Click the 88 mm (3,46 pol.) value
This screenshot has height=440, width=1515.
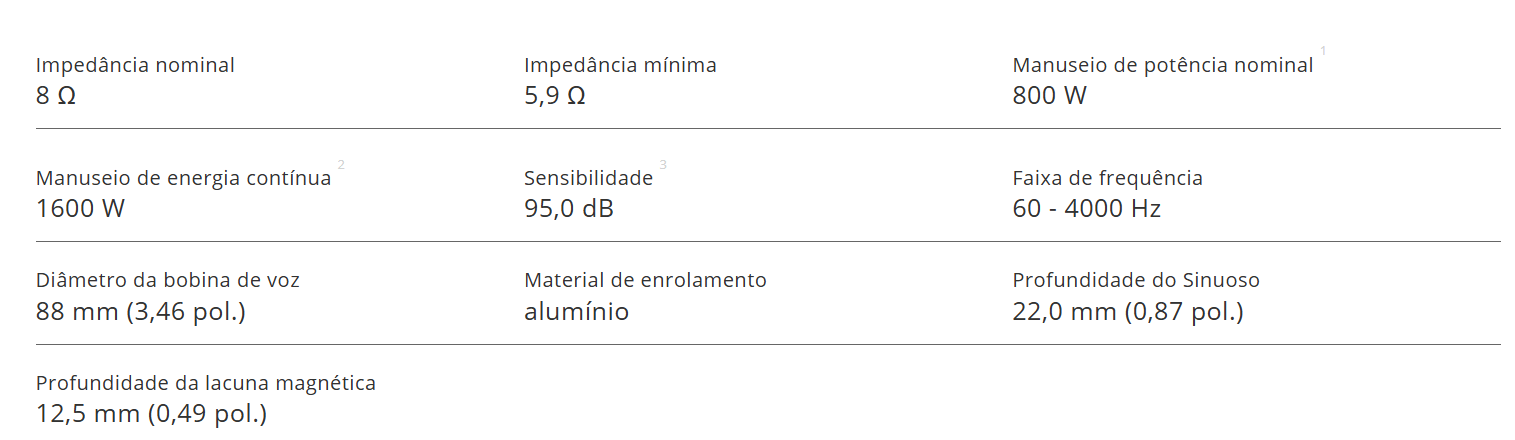click(141, 311)
